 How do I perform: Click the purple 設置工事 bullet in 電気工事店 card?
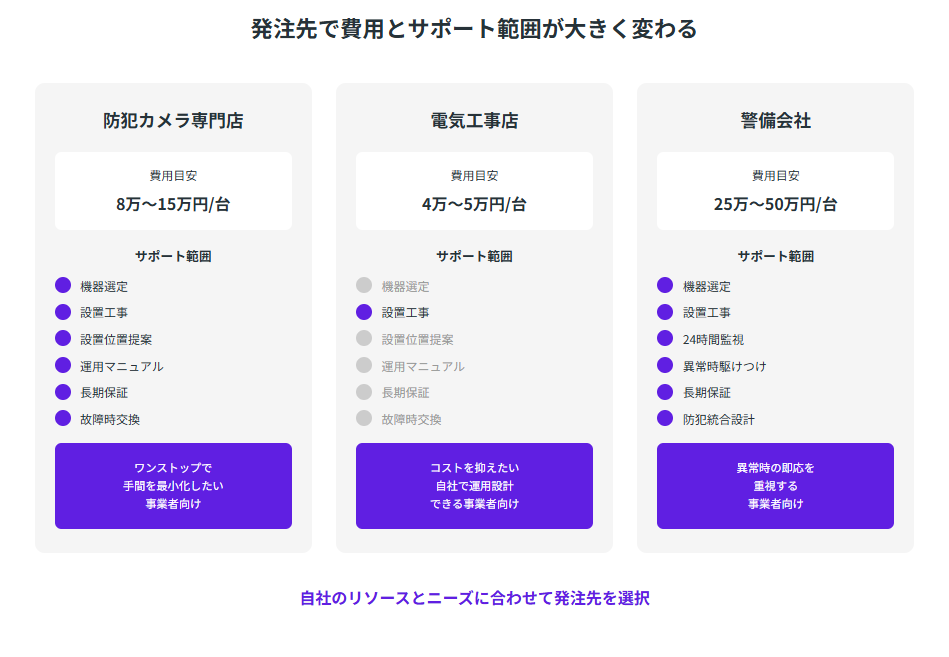coord(364,312)
